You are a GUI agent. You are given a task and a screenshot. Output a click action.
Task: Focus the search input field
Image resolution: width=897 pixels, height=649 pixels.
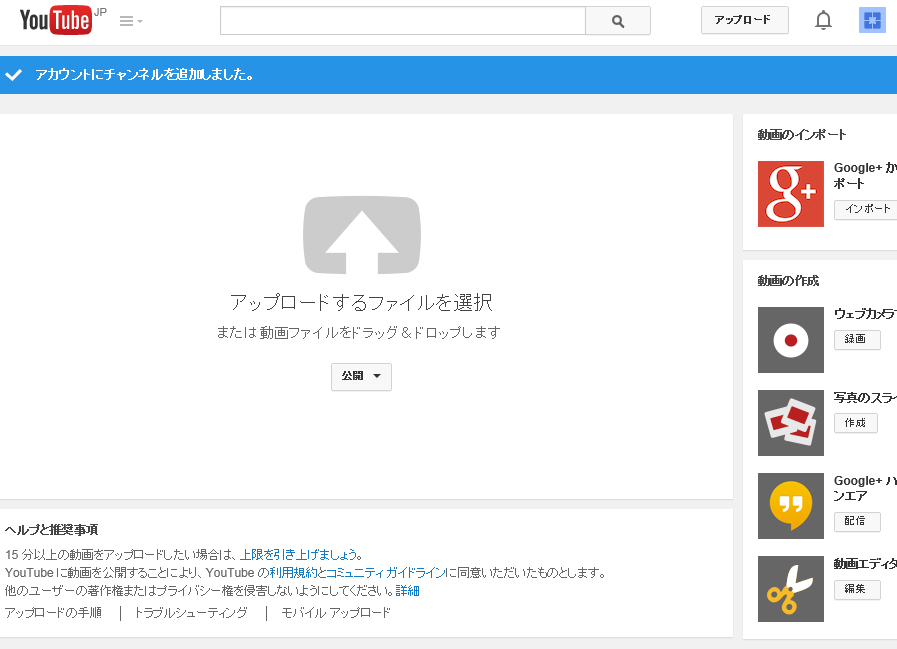(x=402, y=21)
